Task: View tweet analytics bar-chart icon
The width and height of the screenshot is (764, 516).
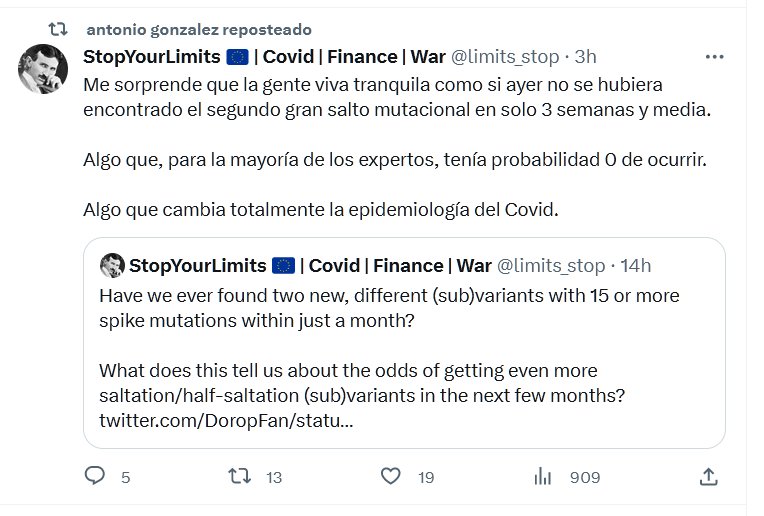Action: 543,477
